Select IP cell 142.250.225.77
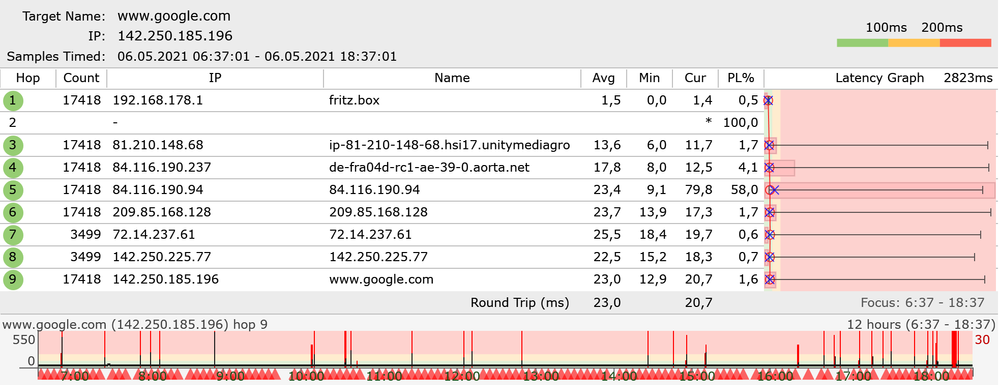 click(162, 257)
